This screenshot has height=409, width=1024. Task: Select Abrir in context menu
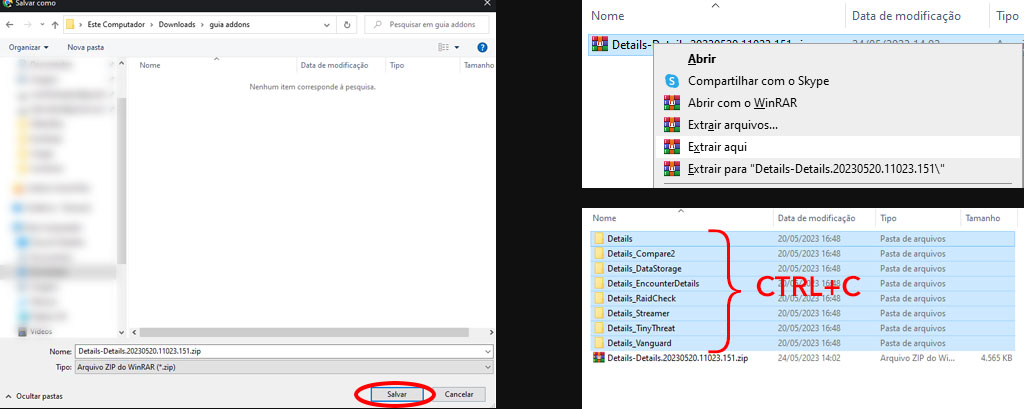point(702,59)
